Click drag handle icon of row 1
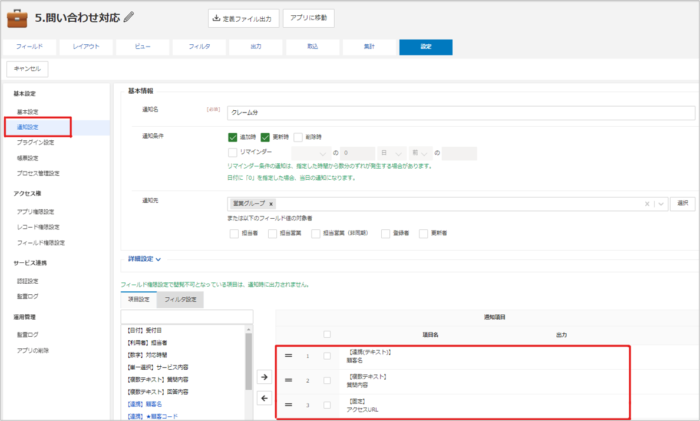This screenshot has height=421, width=700. tap(288, 356)
